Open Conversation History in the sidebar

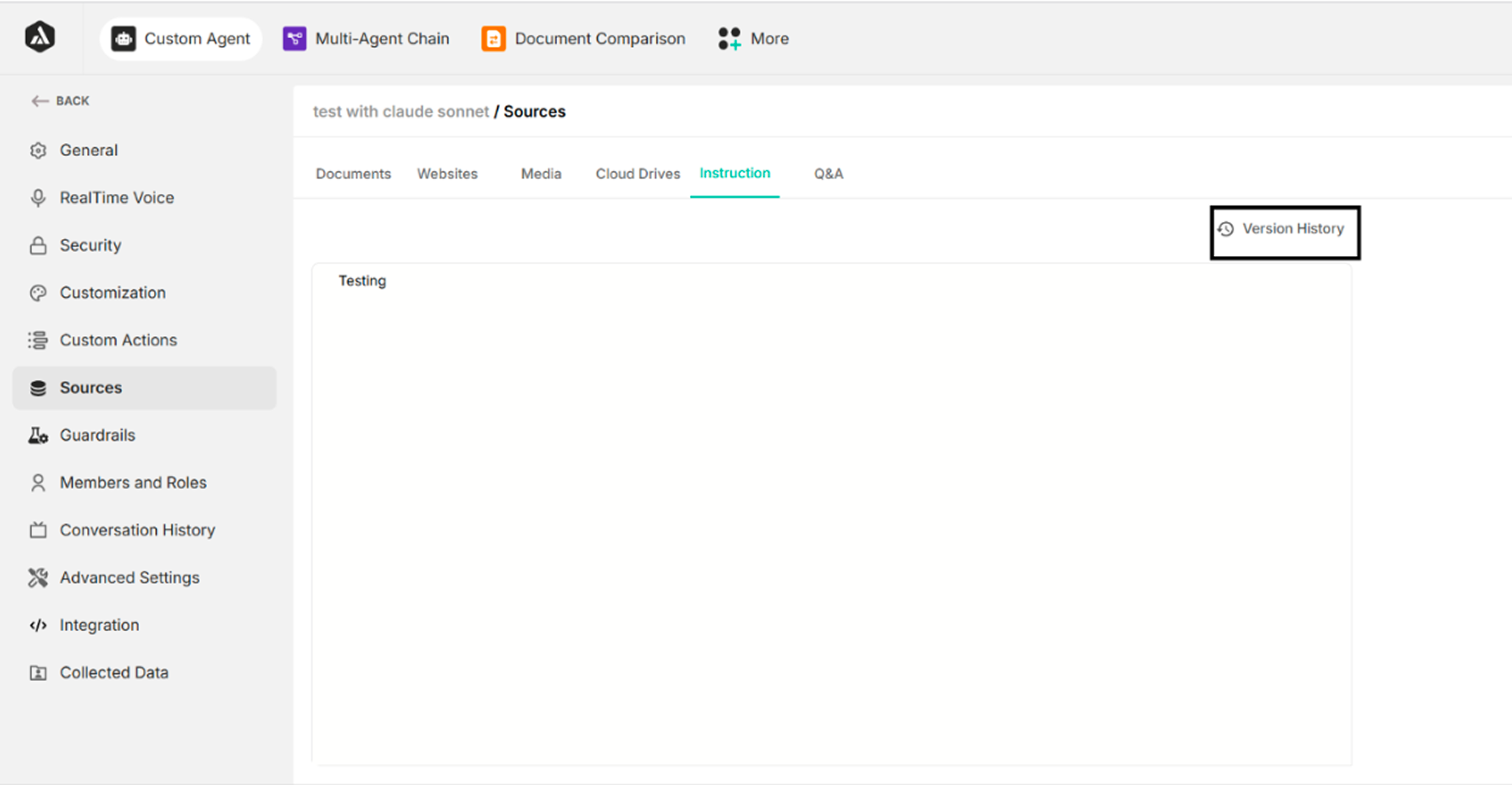point(137,530)
